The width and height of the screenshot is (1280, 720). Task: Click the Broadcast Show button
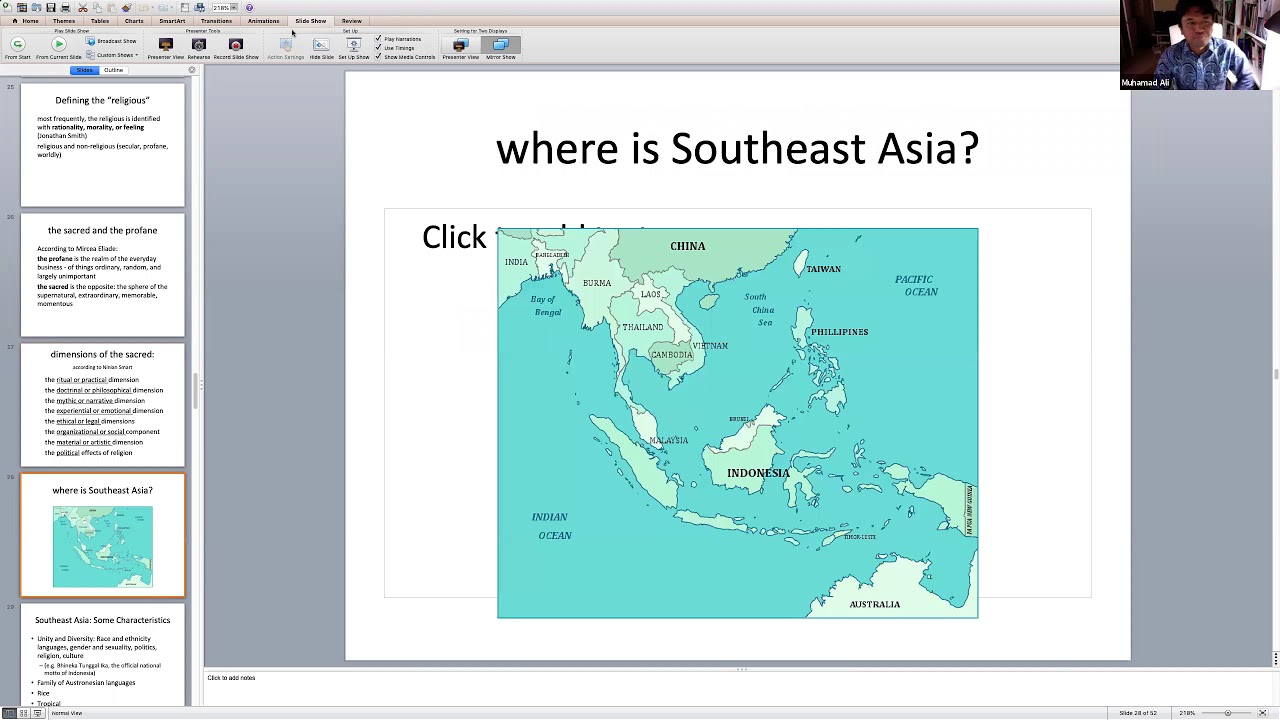[111, 41]
